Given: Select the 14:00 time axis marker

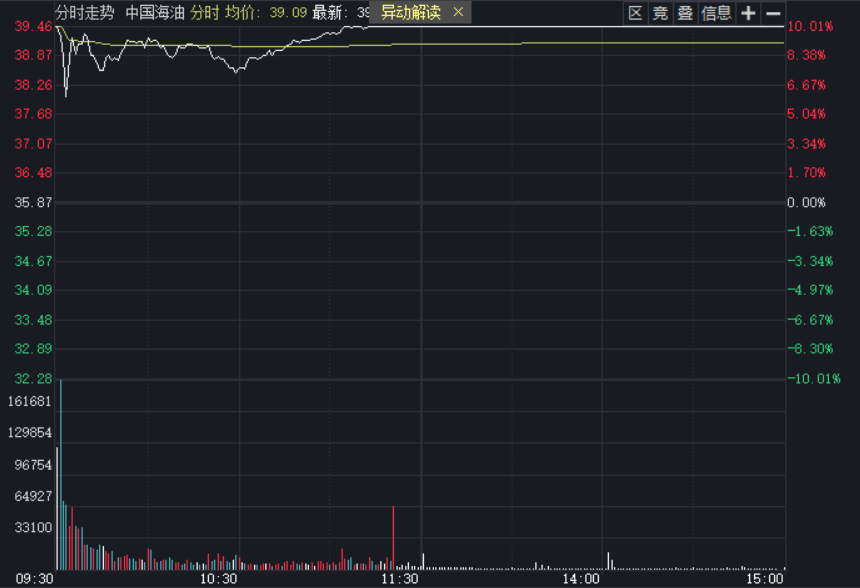Looking at the screenshot, I should pos(581,578).
